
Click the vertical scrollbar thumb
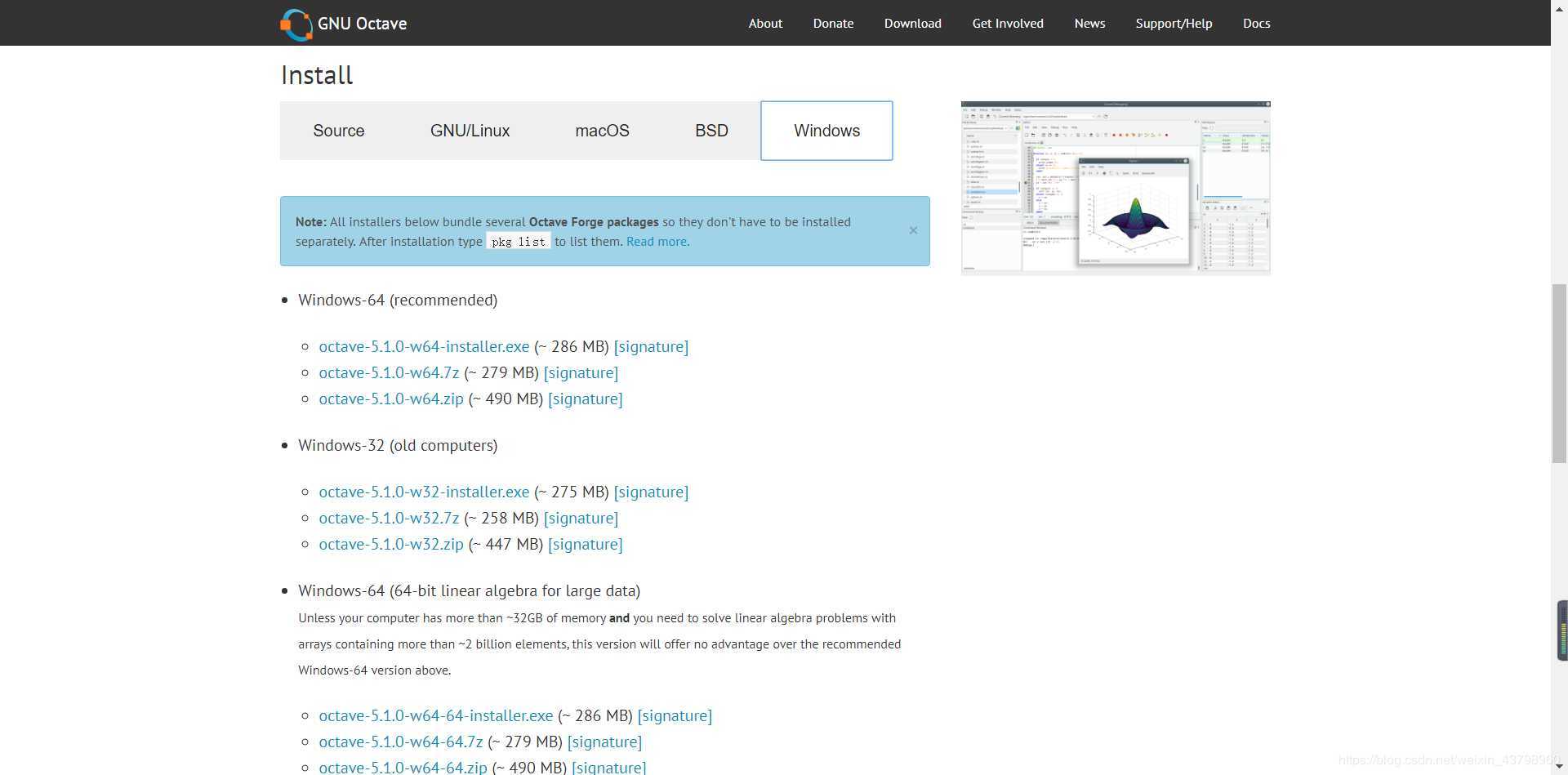pyautogui.click(x=1559, y=372)
